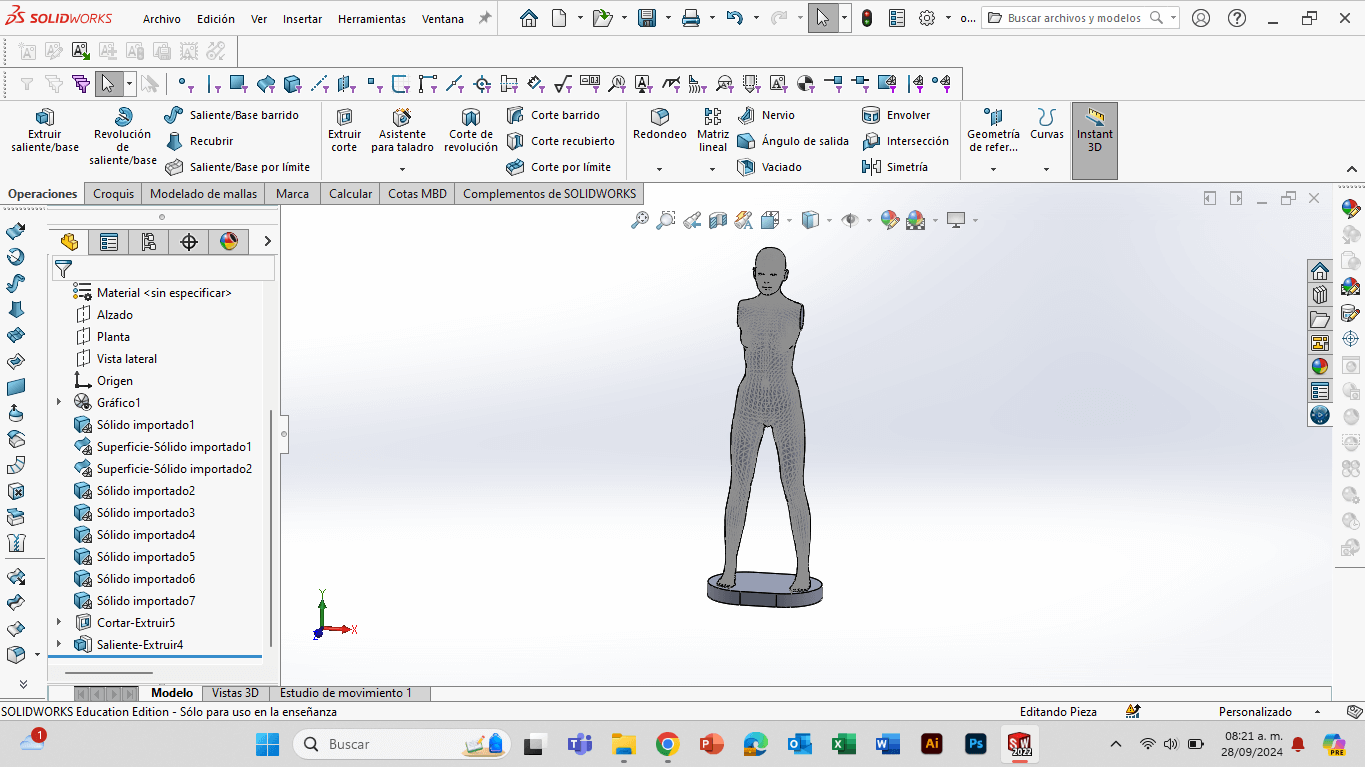
Task: Open FeatureManager design tree tab
Action: [69, 241]
